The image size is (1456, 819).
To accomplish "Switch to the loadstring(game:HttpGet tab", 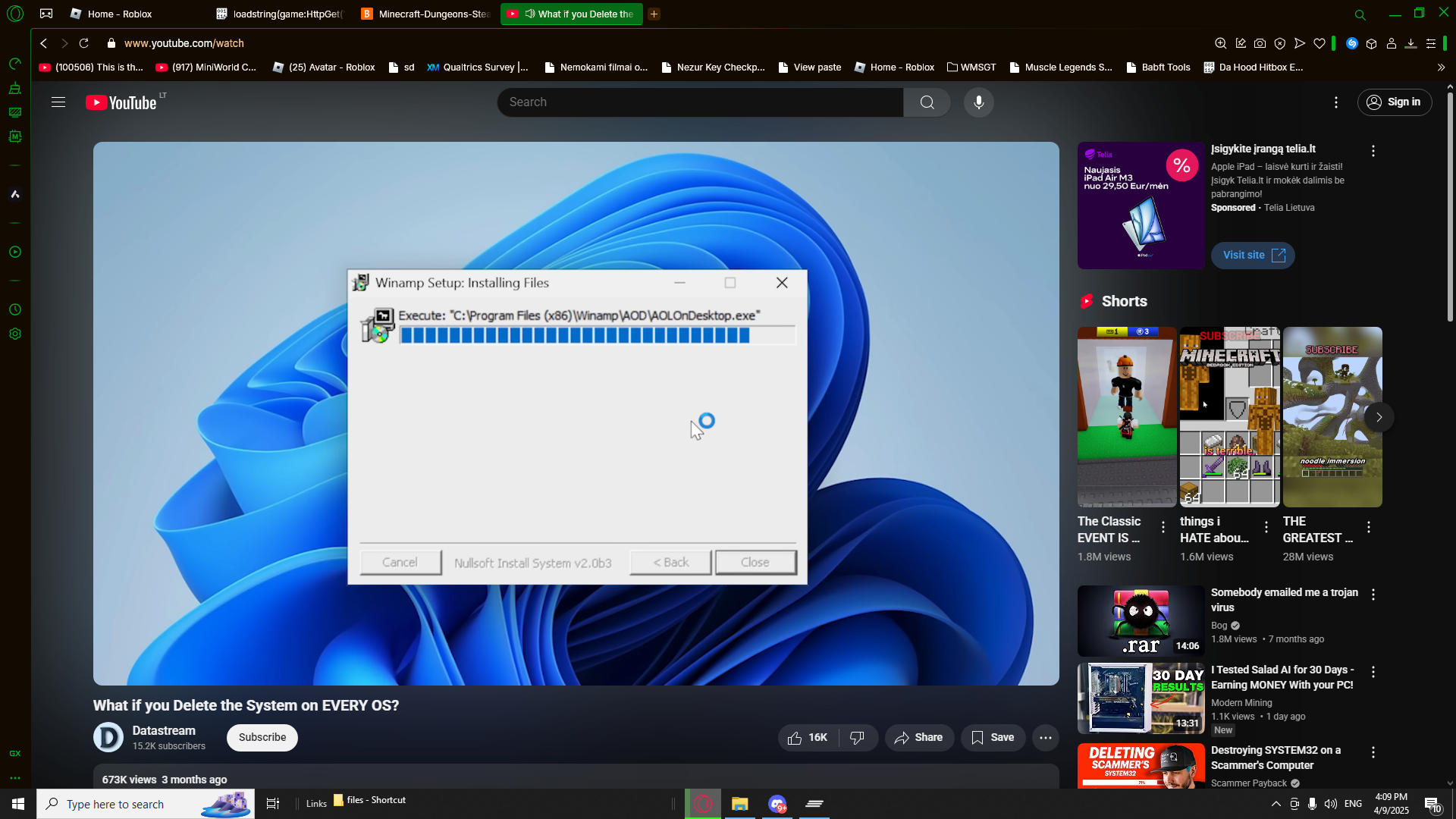I will point(280,14).
